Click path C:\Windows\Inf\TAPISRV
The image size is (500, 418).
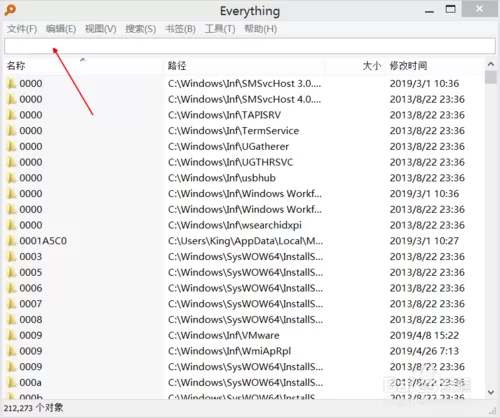point(224,115)
